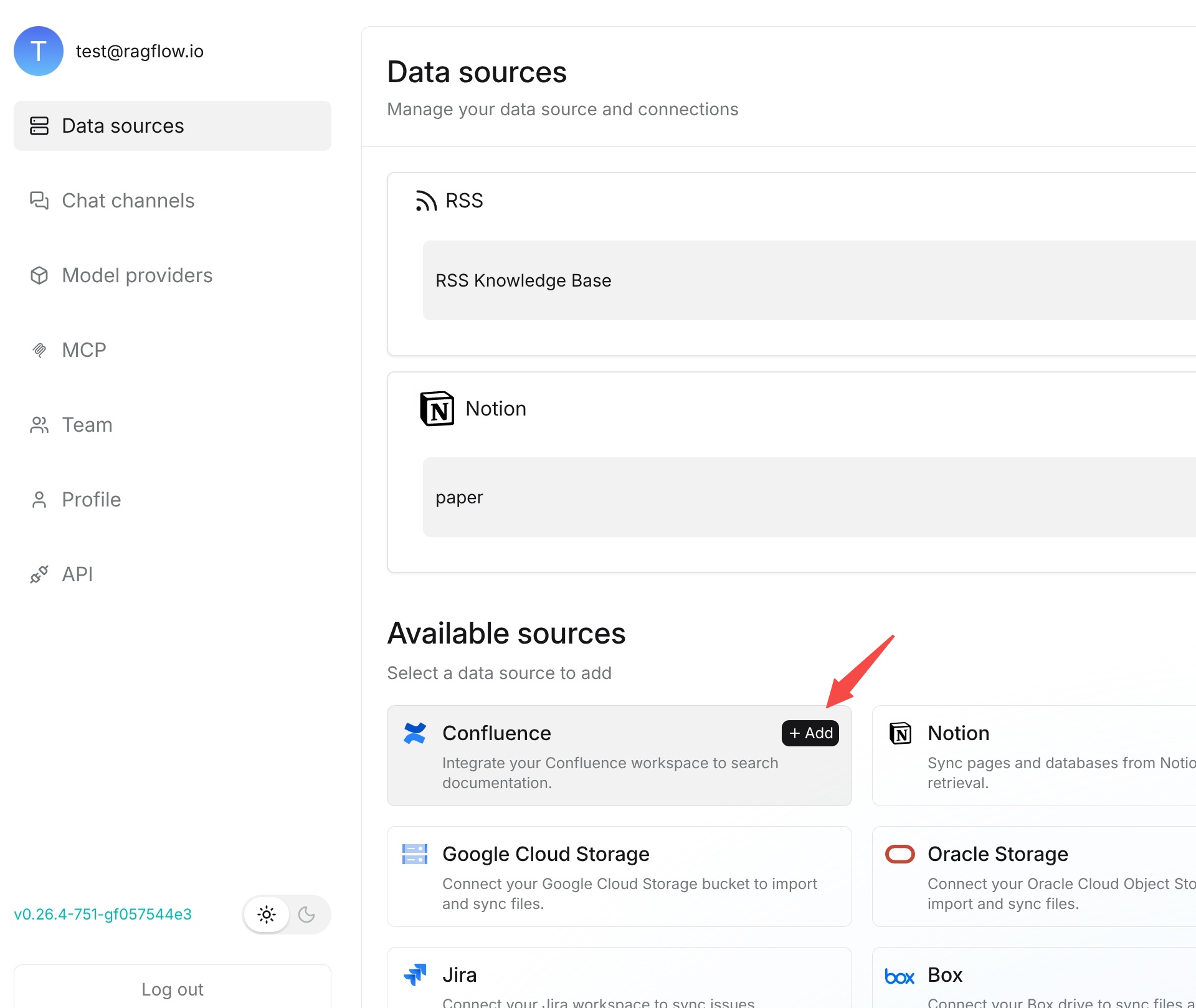
Task: Click the Jira logo icon
Action: (415, 975)
